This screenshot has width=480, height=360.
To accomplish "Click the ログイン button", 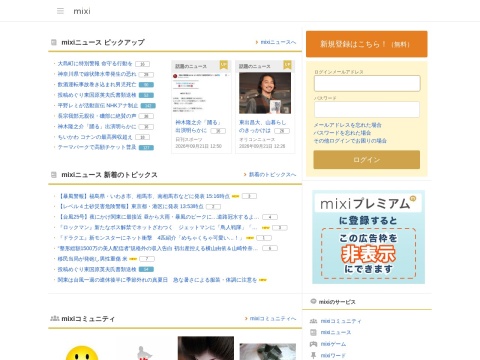I will pos(367,160).
